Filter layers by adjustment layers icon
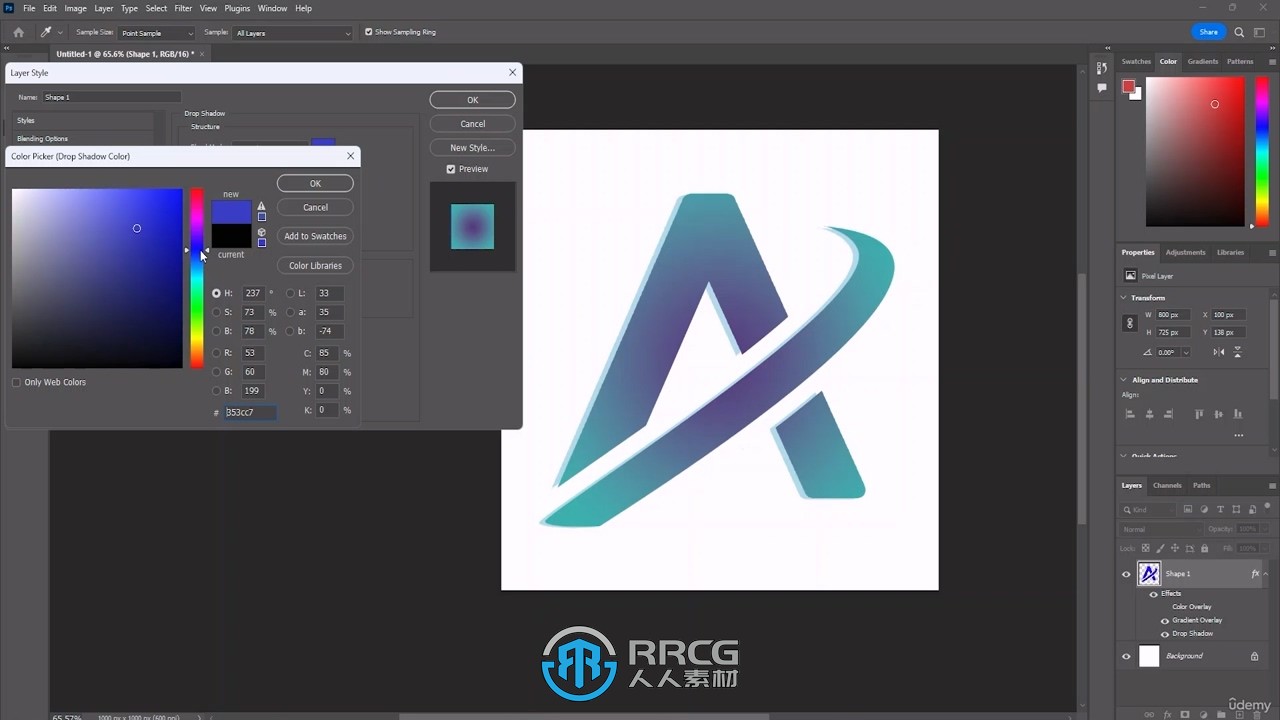Image resolution: width=1280 pixels, height=720 pixels. (x=1204, y=510)
